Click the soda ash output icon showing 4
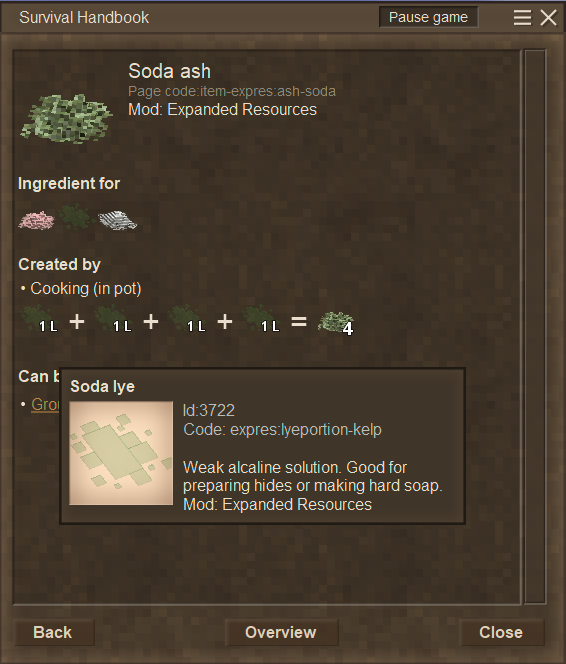 (x=336, y=323)
